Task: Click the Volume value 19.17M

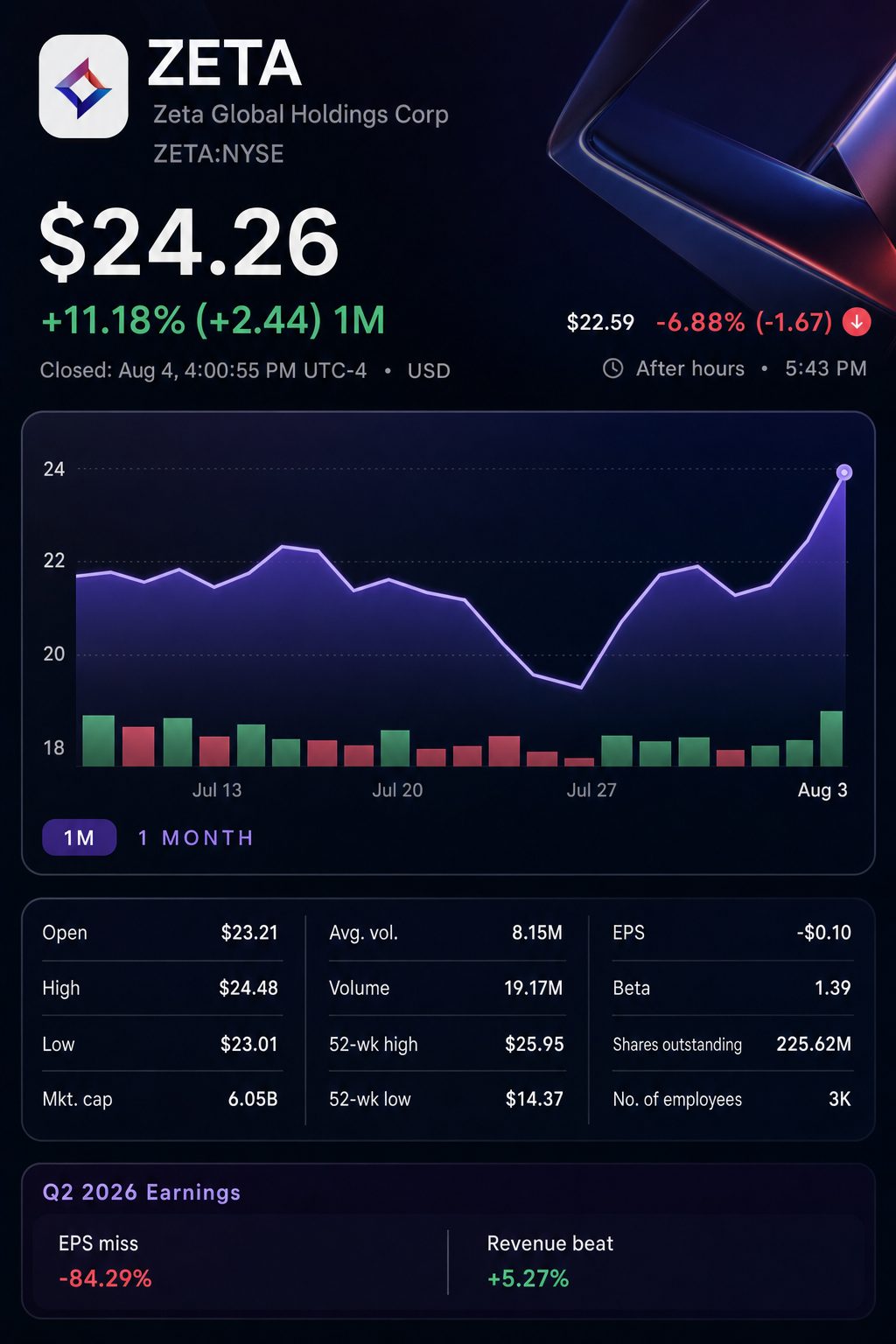Action: (x=534, y=988)
